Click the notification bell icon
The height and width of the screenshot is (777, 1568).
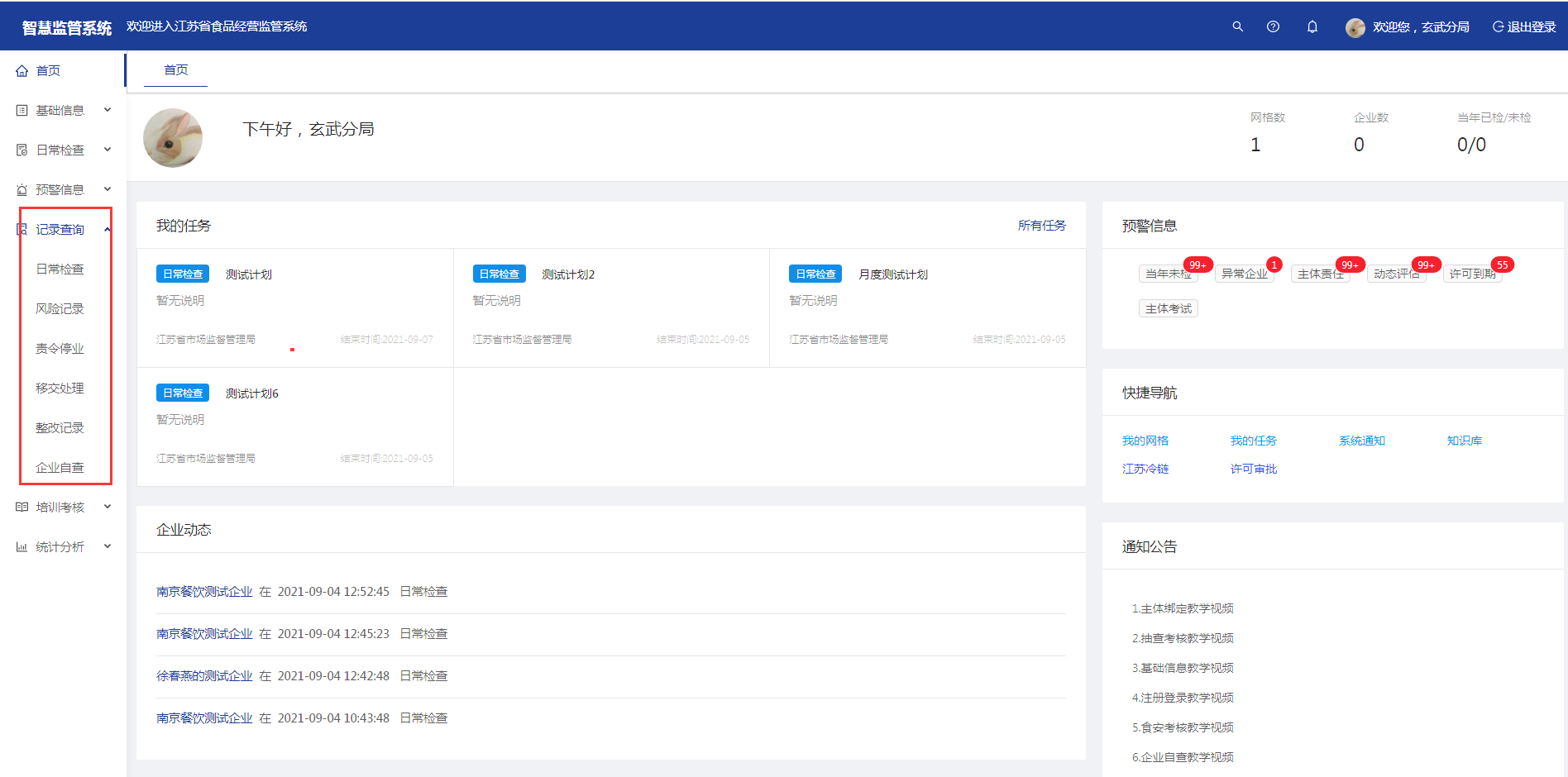click(1312, 26)
